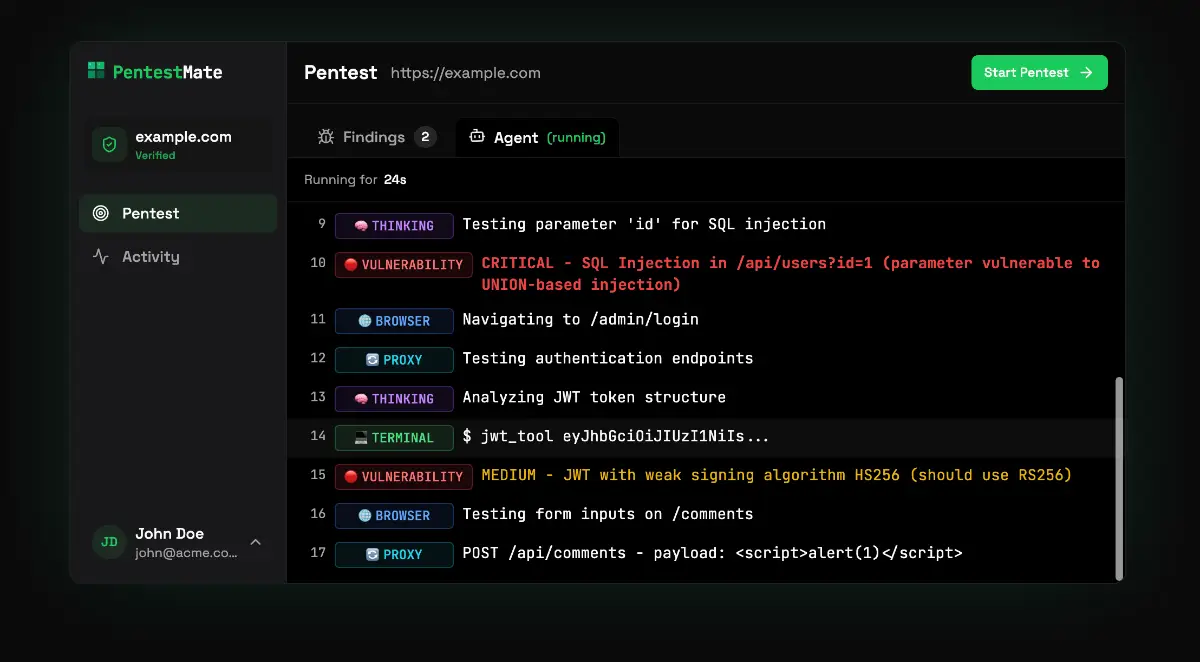Click the bug icon on Findings tab
This screenshot has width=1200, height=662.
pos(326,137)
